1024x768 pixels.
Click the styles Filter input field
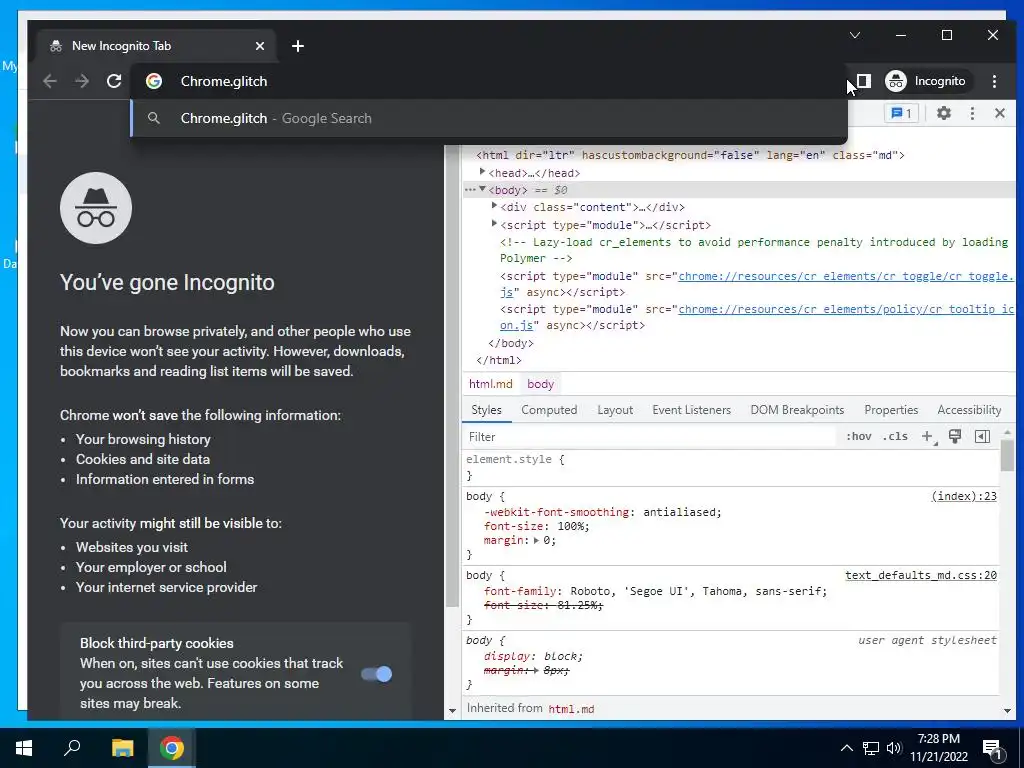click(649, 437)
